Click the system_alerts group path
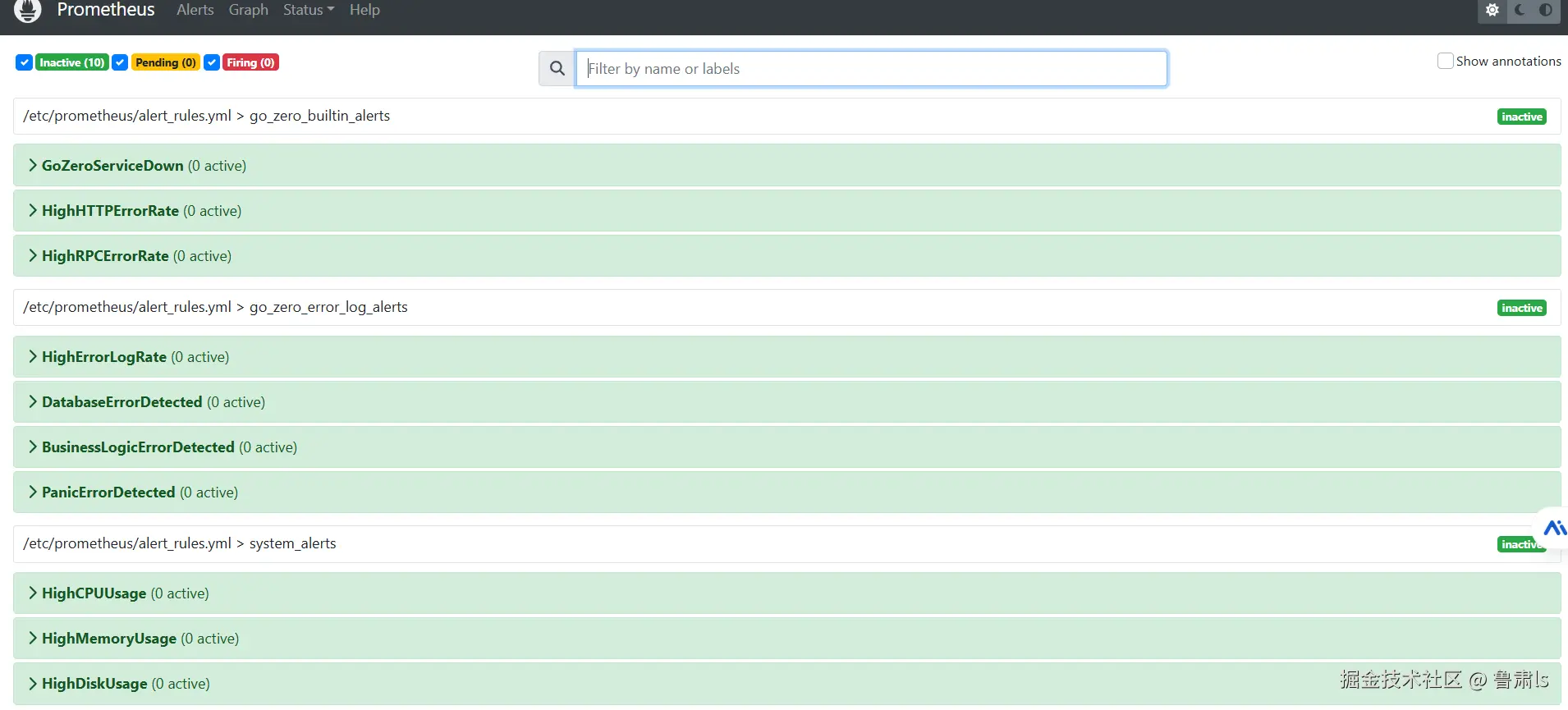 180,543
